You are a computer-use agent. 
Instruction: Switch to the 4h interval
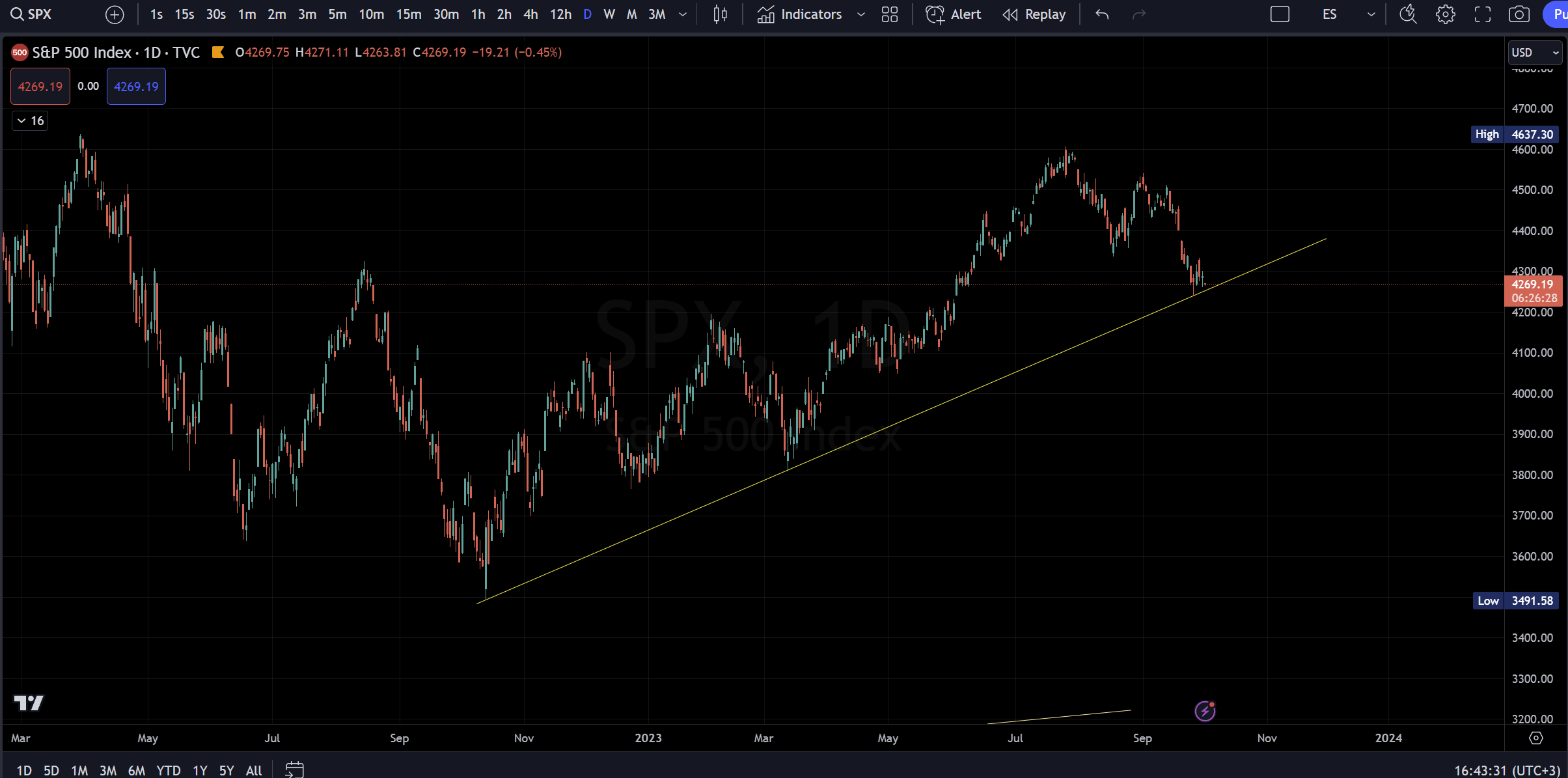[x=530, y=14]
